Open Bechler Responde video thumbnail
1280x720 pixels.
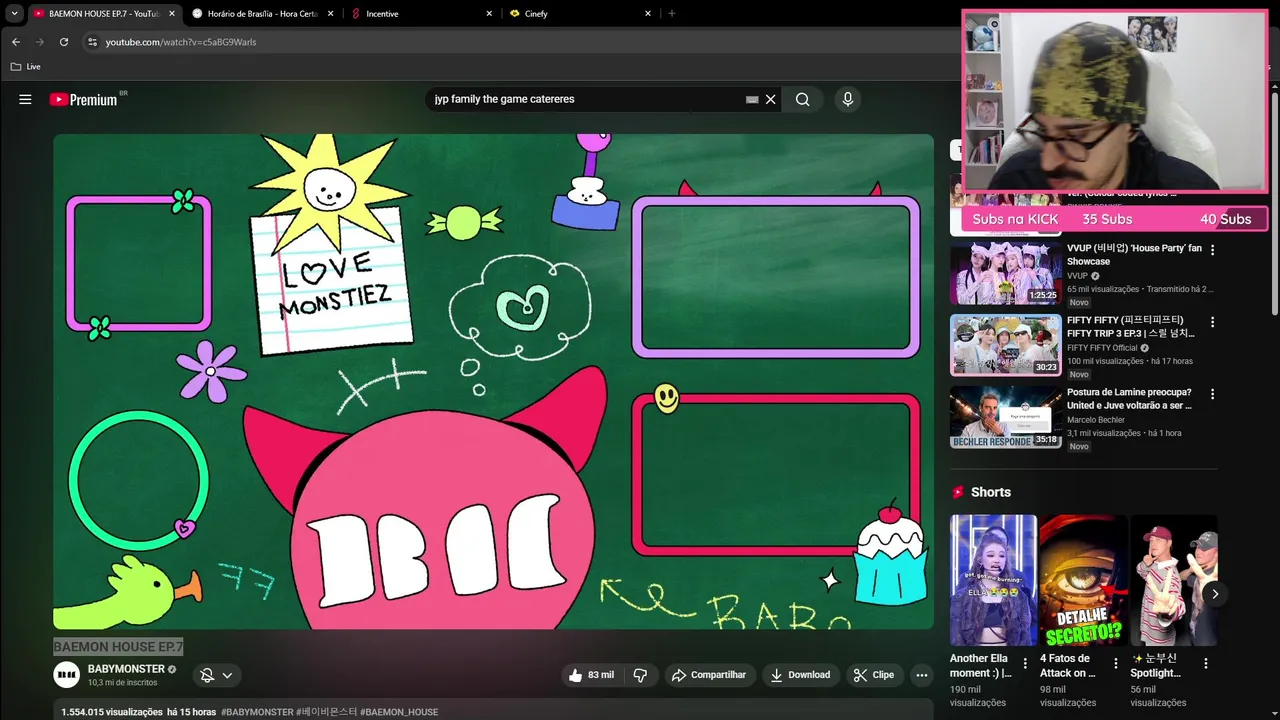point(1005,417)
